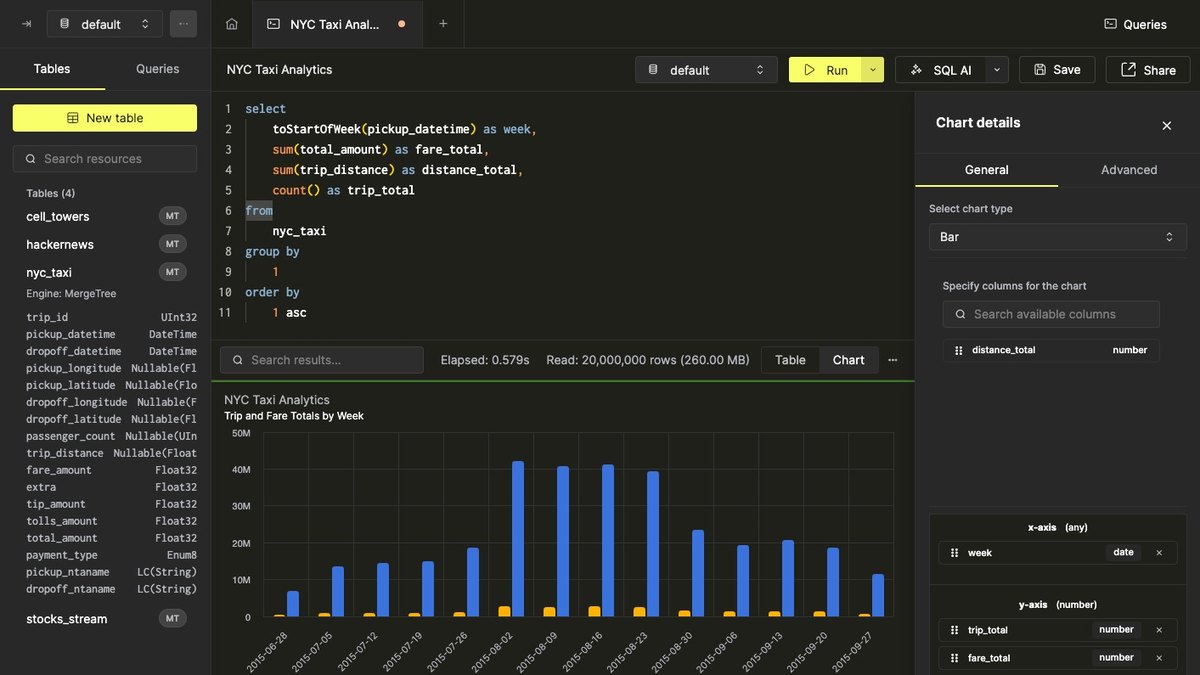This screenshot has height=675, width=1200.
Task: Click the payment_type schema row
Action: coord(111,555)
